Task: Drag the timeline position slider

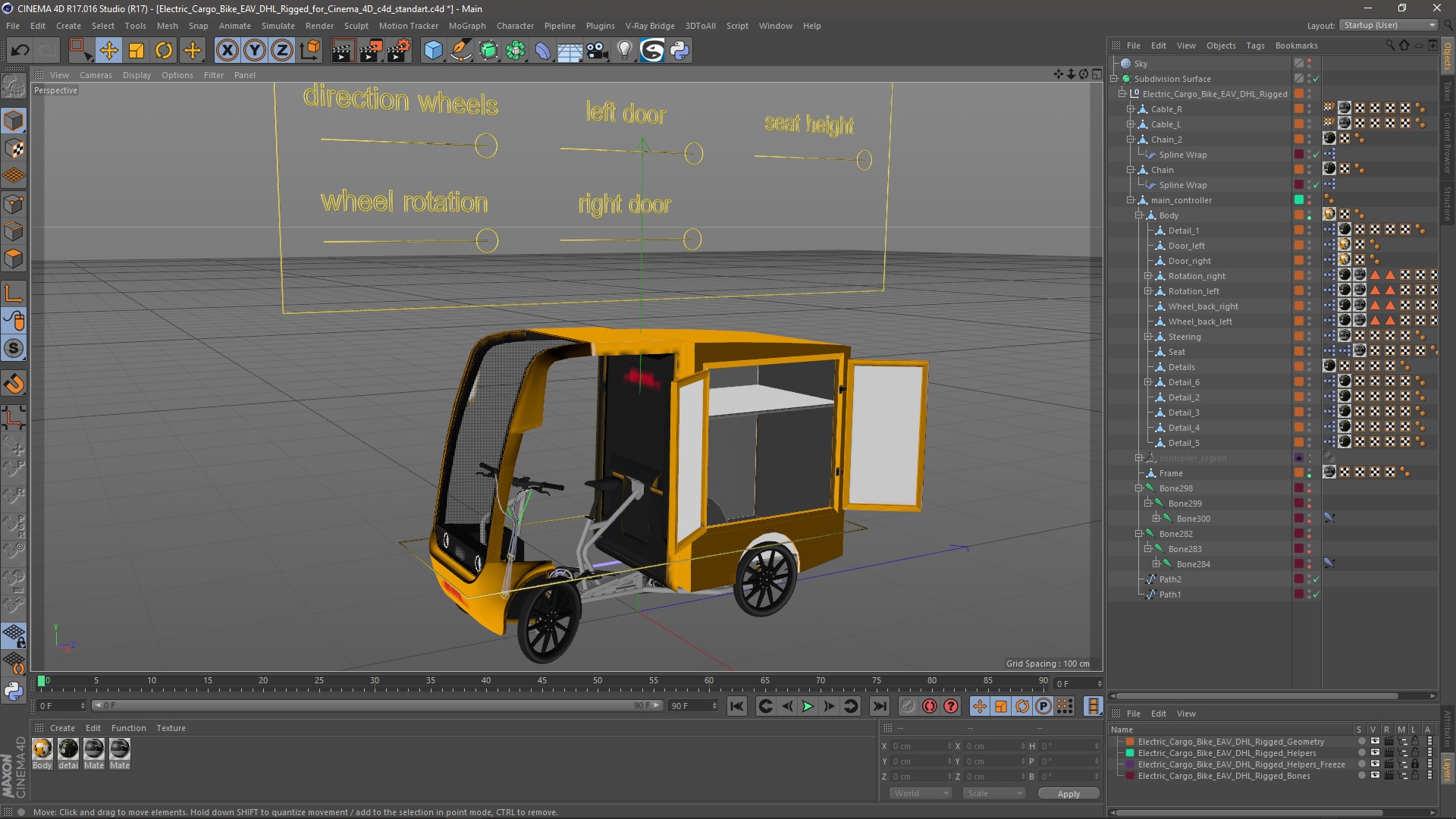Action: click(x=42, y=682)
